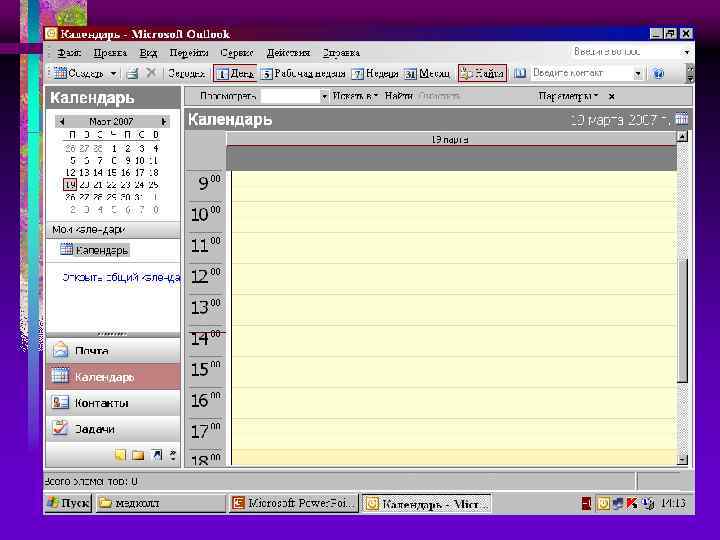This screenshot has height=540, width=720.
Task: Switch to the медколл taskbar folder
Action: (x=161, y=503)
